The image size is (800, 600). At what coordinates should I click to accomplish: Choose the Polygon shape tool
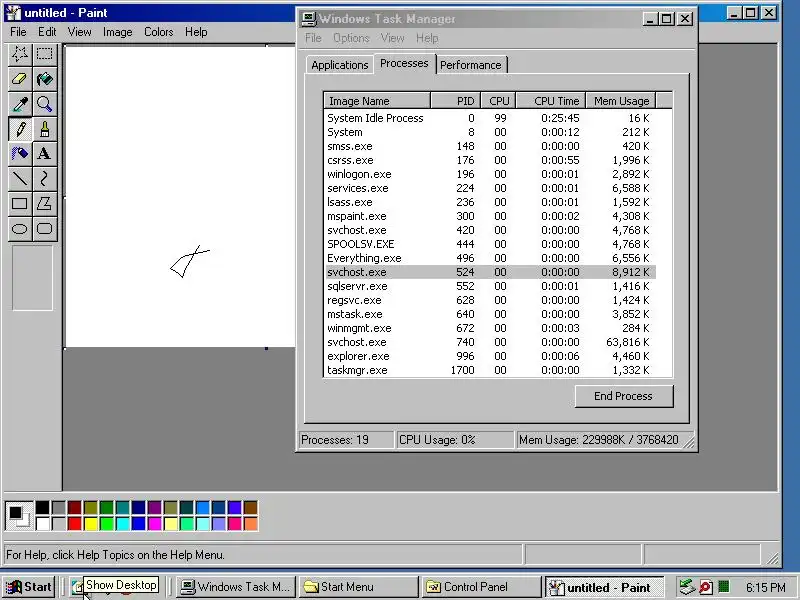(x=44, y=204)
